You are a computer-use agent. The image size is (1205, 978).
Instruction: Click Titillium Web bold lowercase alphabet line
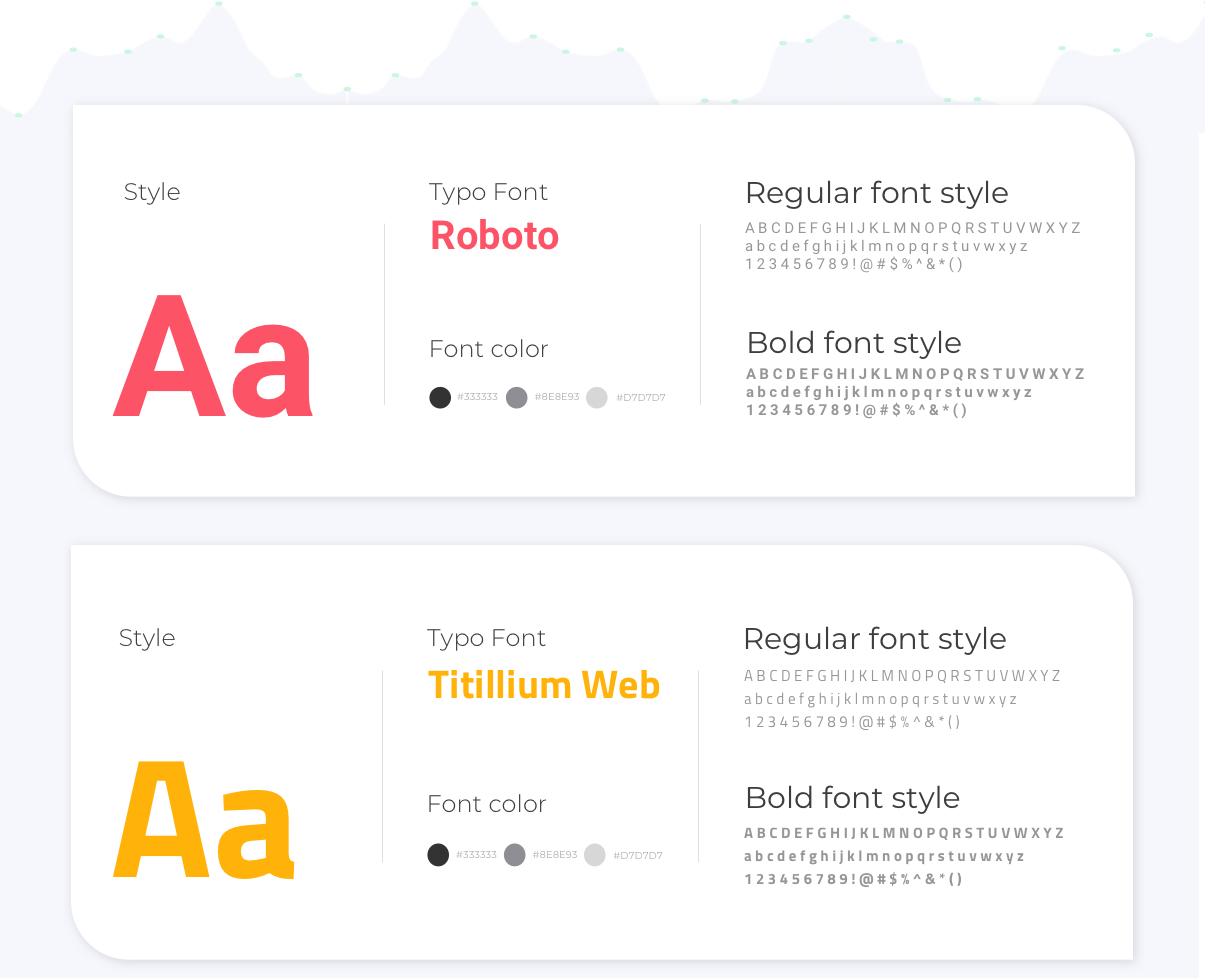click(x=885, y=856)
